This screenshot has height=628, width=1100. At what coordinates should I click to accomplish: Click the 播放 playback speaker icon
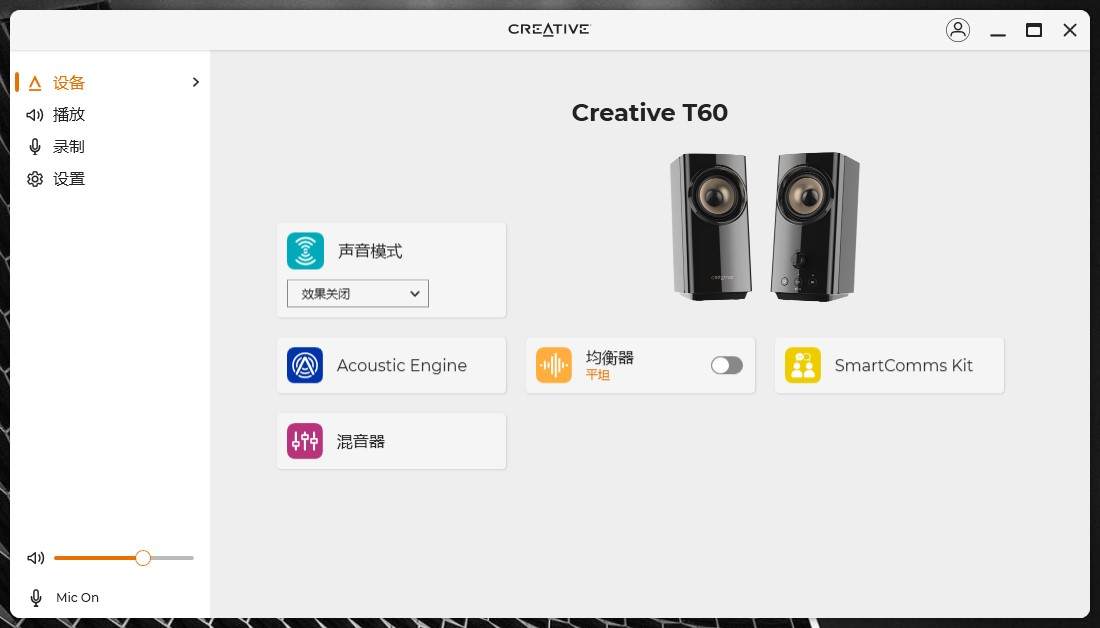(35, 114)
